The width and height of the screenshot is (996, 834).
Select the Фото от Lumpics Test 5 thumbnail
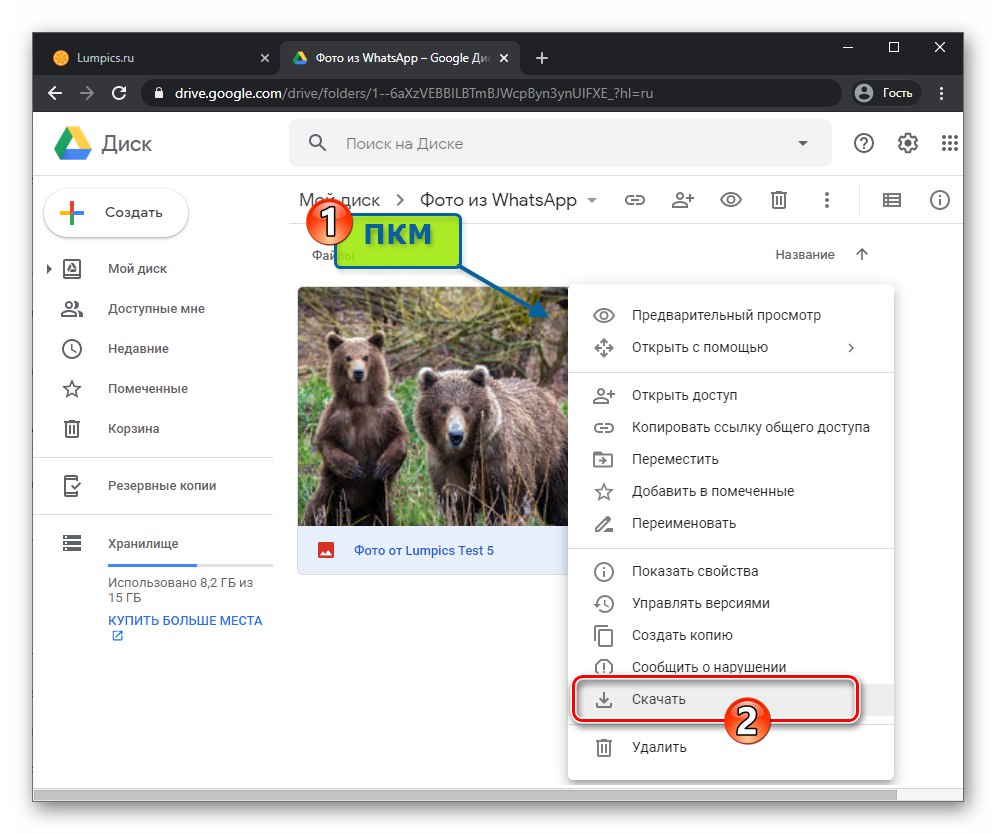tap(432, 406)
